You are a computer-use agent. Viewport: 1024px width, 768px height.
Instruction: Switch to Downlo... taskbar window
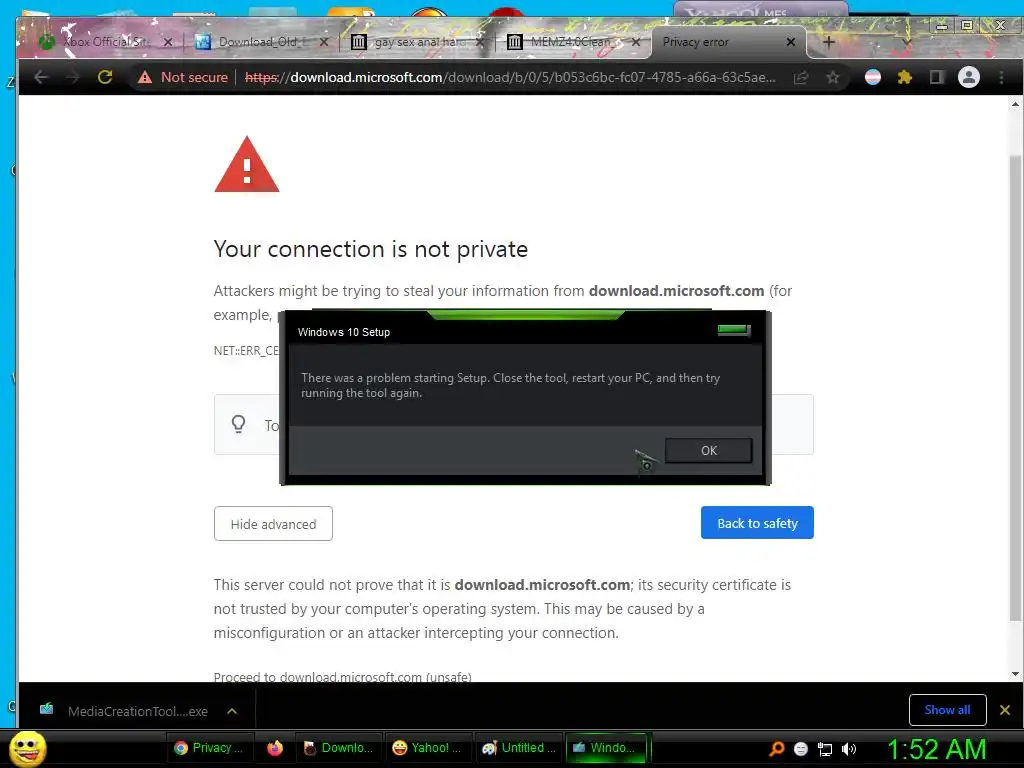click(x=338, y=748)
